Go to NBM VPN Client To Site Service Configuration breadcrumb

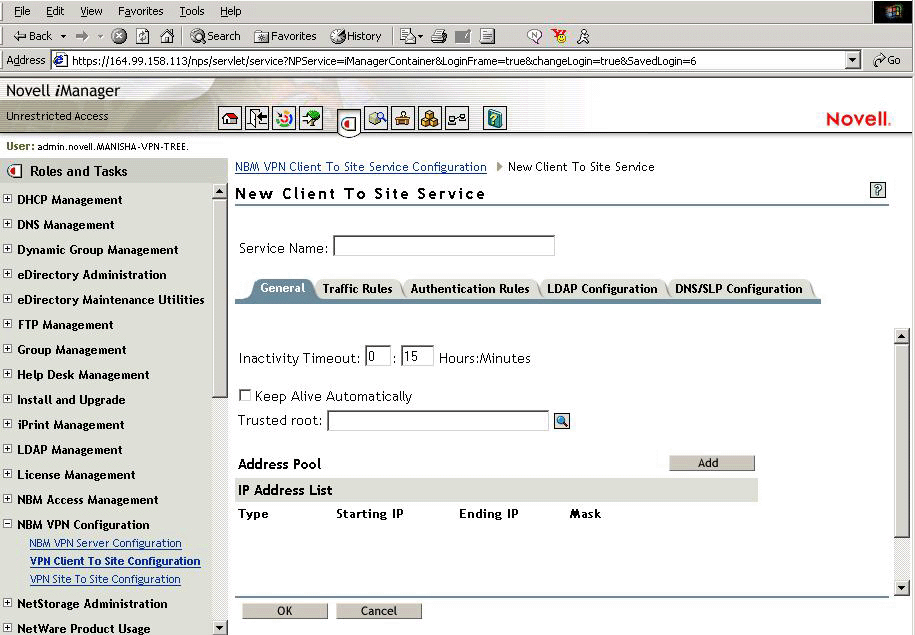pos(361,167)
